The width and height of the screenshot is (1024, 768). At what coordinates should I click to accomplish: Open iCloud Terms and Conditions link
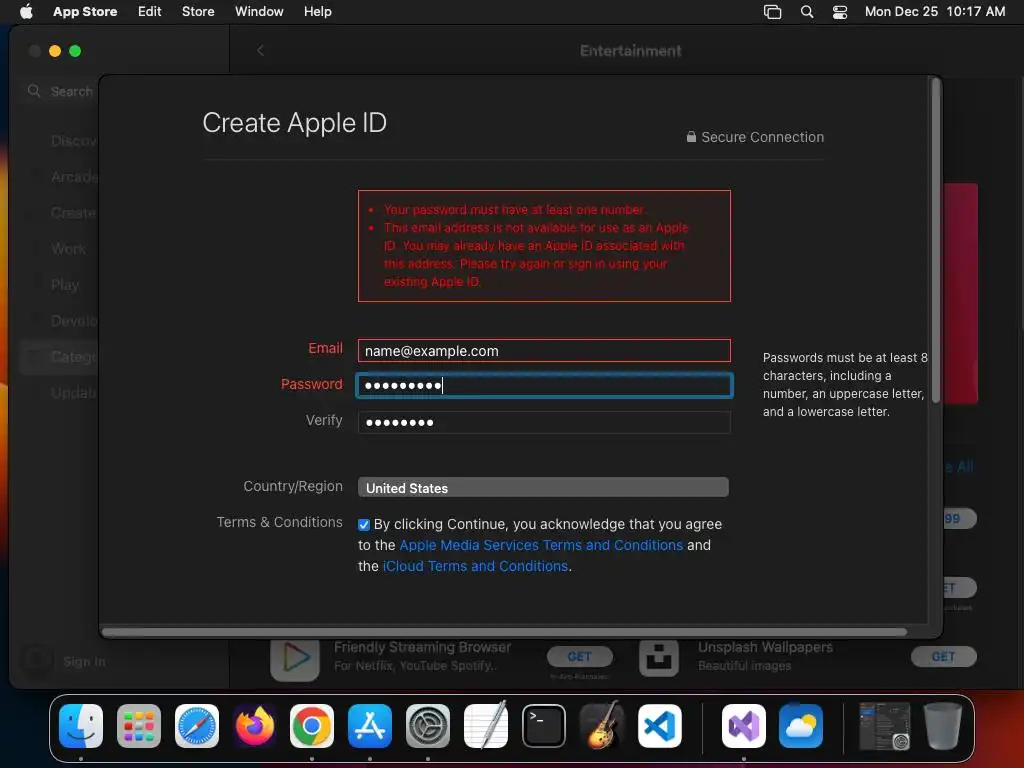click(475, 566)
